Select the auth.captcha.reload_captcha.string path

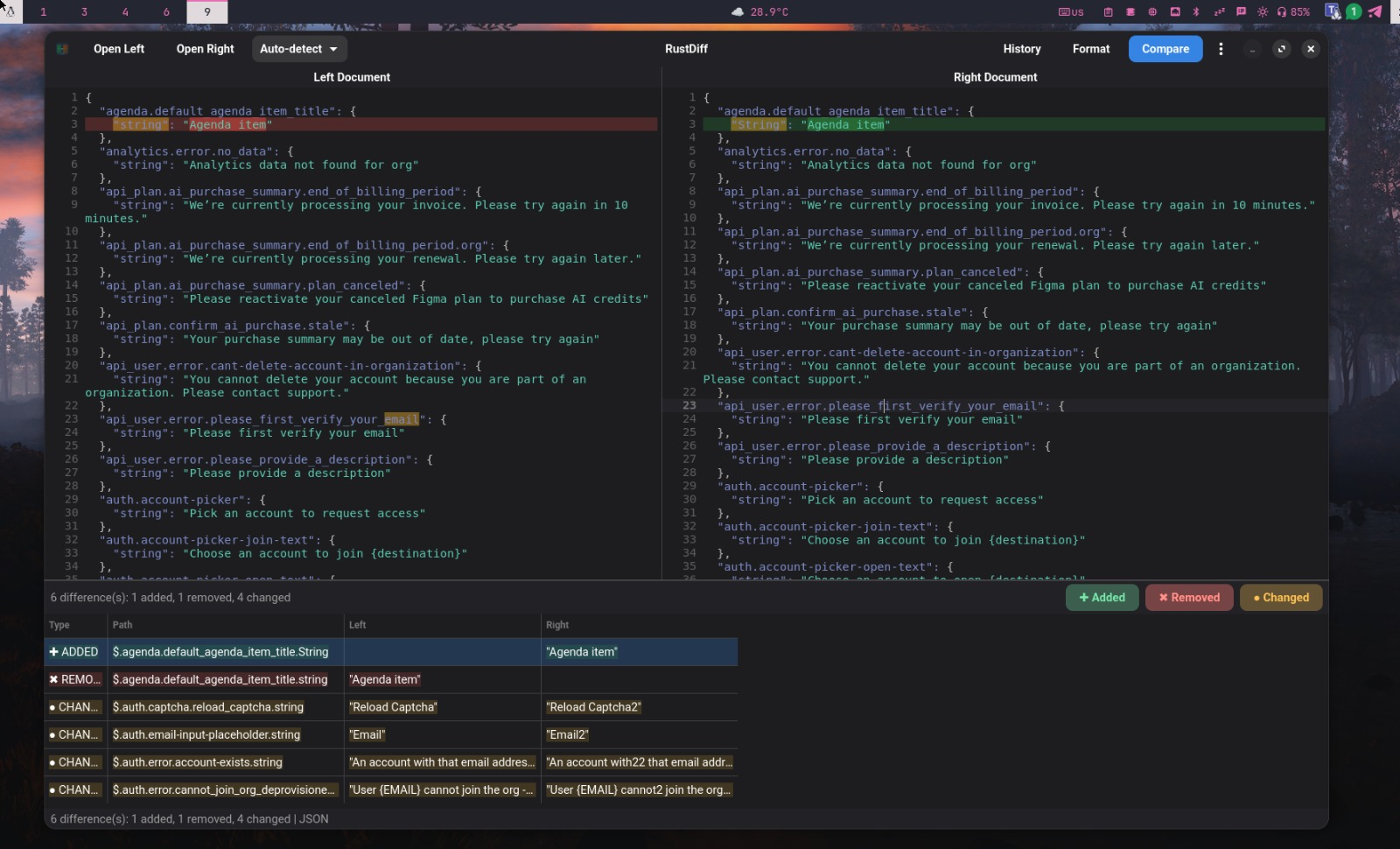[x=208, y=707]
